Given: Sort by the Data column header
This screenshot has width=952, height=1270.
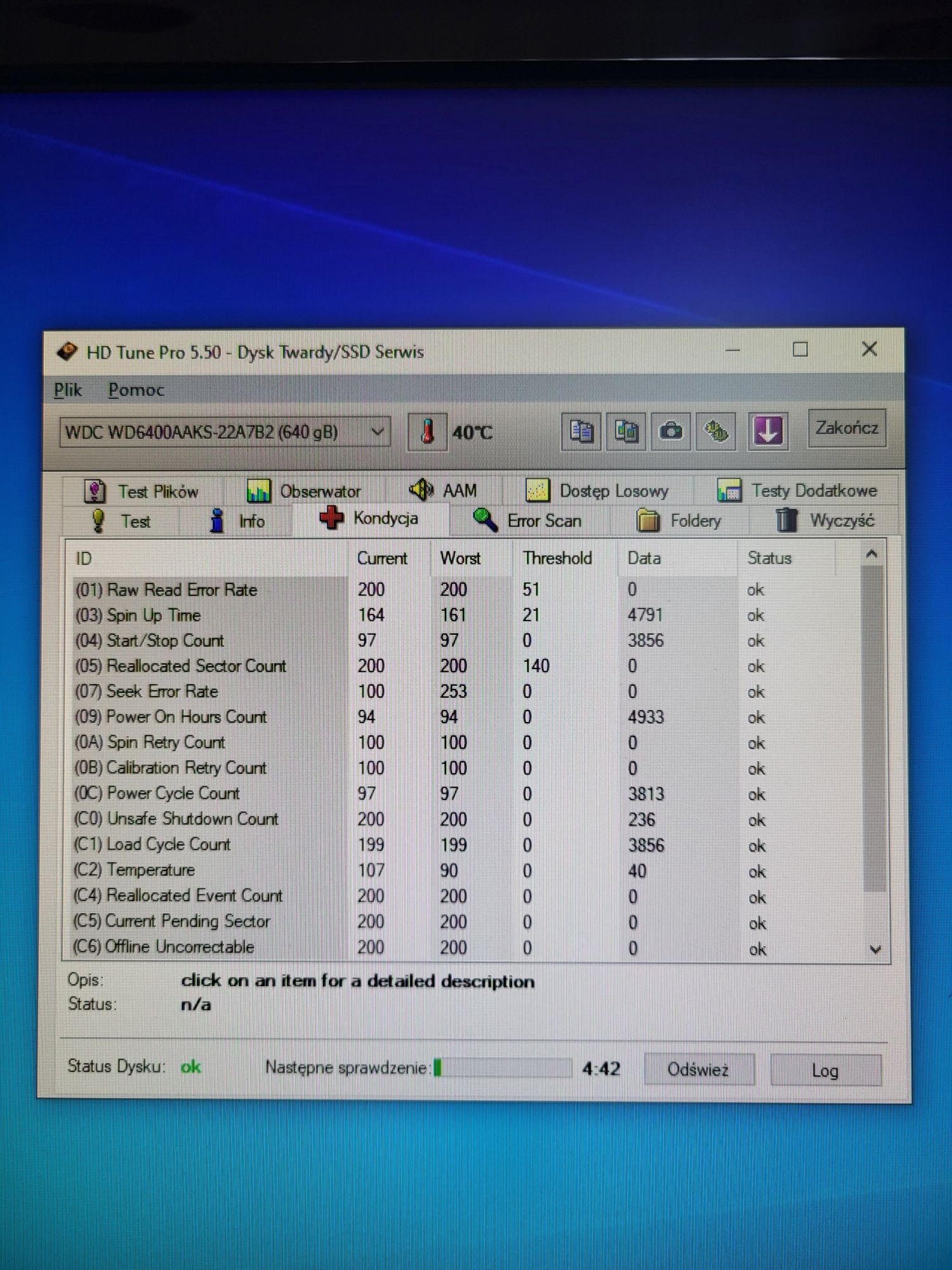Looking at the screenshot, I should [x=677, y=558].
